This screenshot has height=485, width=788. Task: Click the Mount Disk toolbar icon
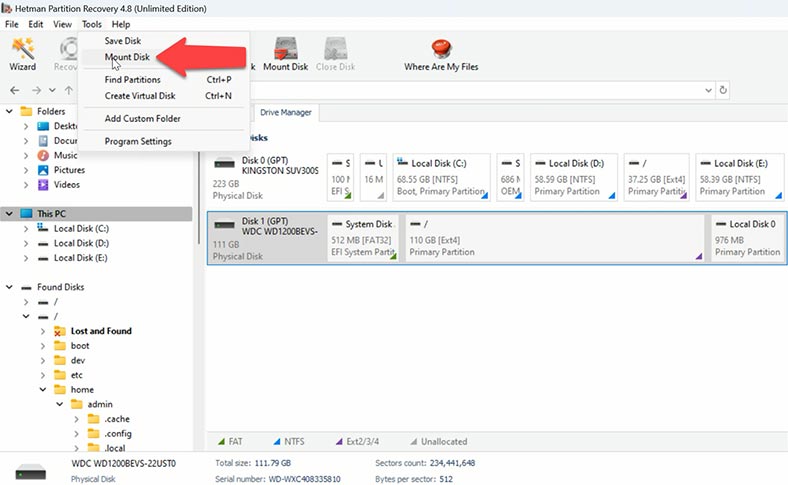tap(285, 54)
